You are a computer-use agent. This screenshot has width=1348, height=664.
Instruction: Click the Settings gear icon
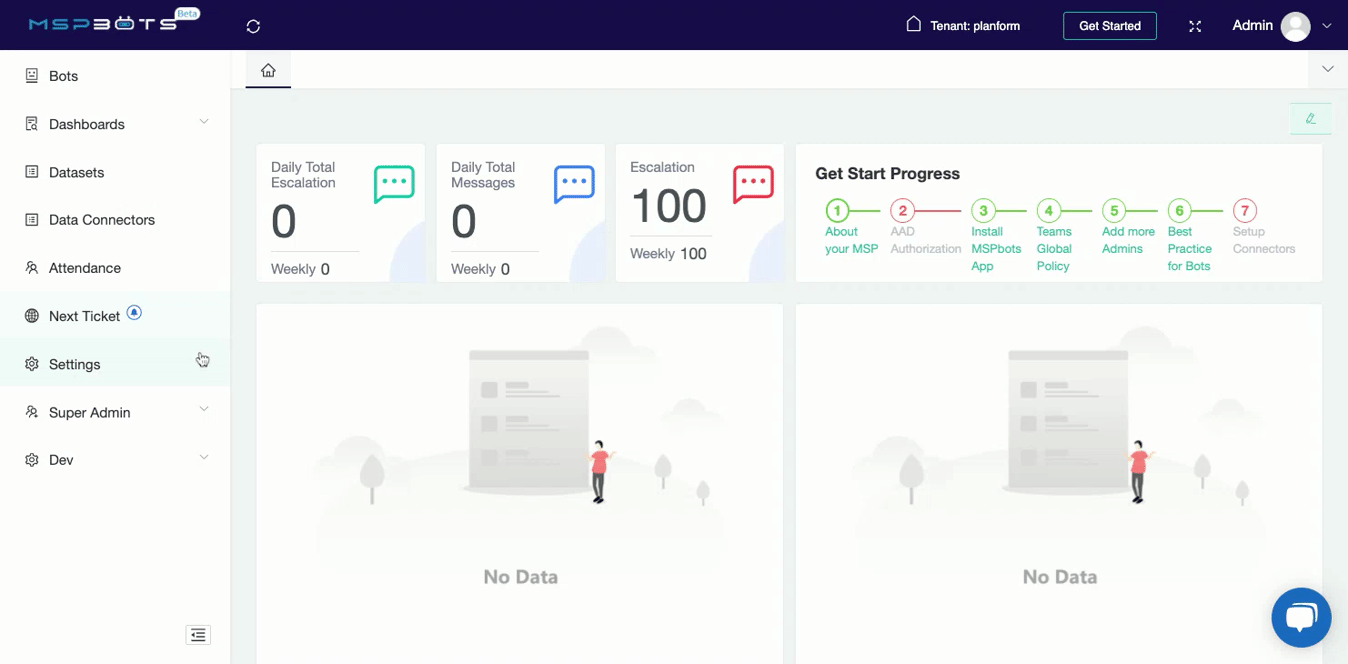point(32,364)
